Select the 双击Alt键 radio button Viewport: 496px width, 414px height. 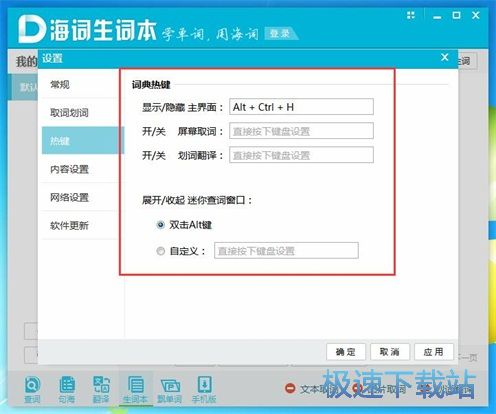click(x=160, y=225)
